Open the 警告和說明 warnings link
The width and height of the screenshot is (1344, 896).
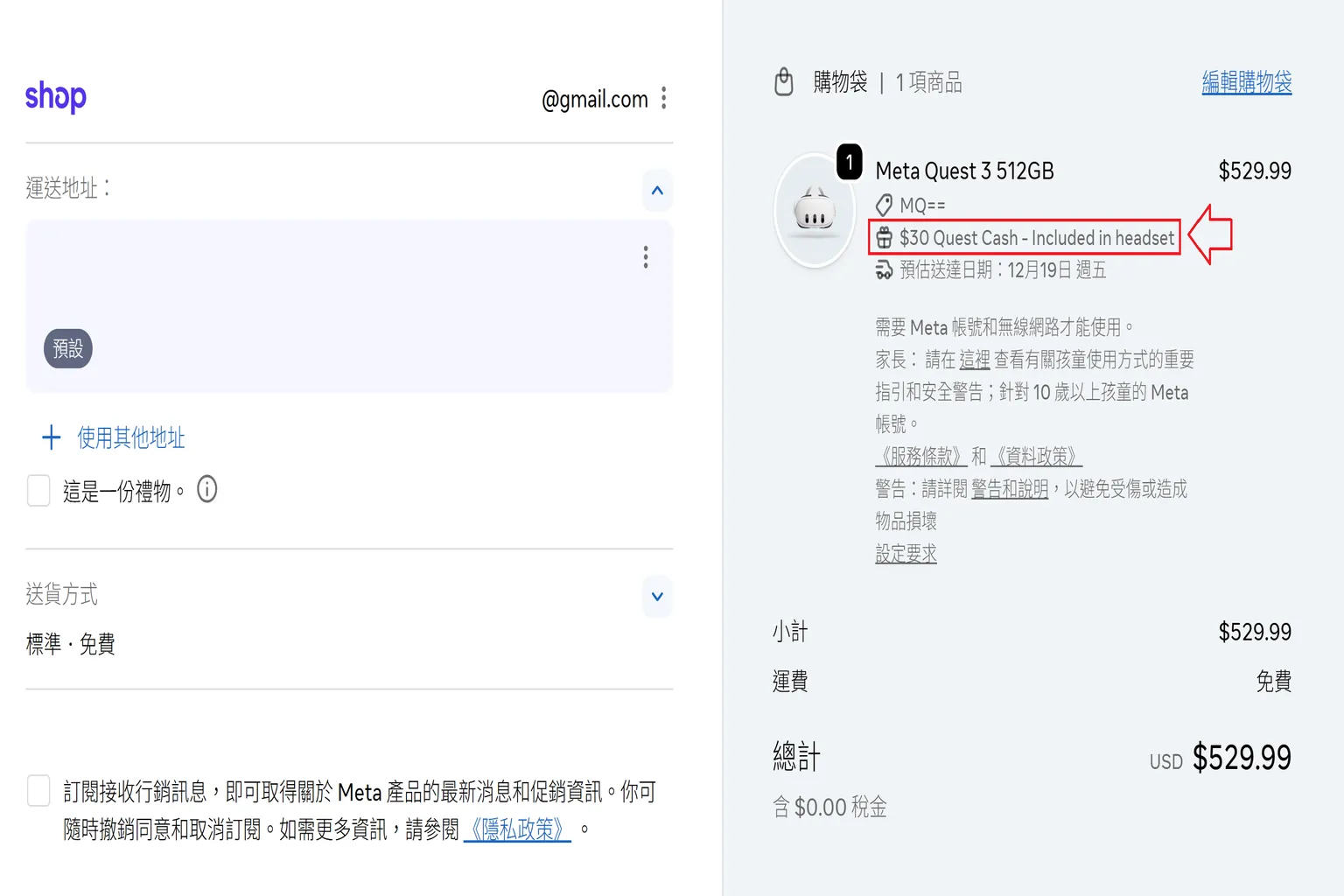pyautogui.click(x=1008, y=488)
